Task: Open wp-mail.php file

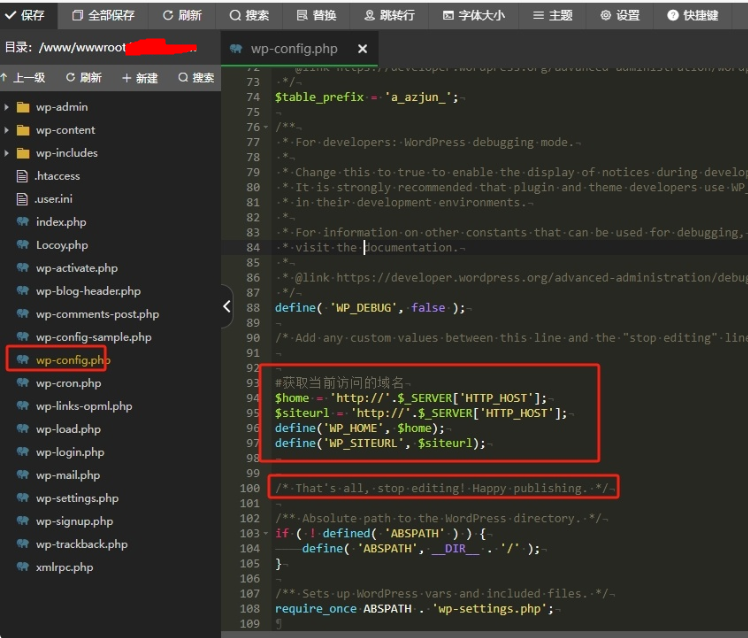Action: (x=68, y=475)
